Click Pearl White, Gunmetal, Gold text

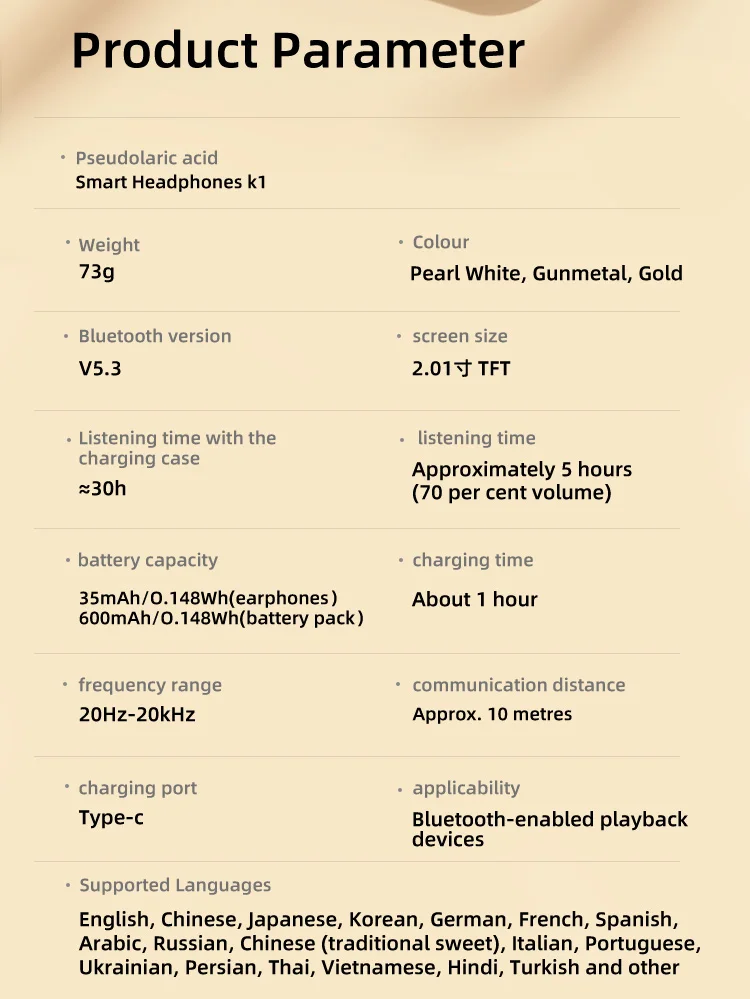[x=547, y=273]
